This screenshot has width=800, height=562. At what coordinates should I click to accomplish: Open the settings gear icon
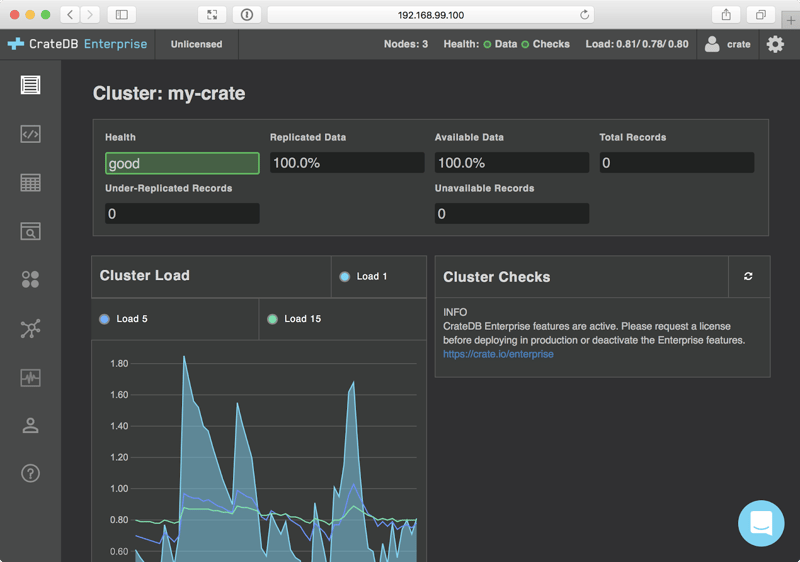[775, 44]
